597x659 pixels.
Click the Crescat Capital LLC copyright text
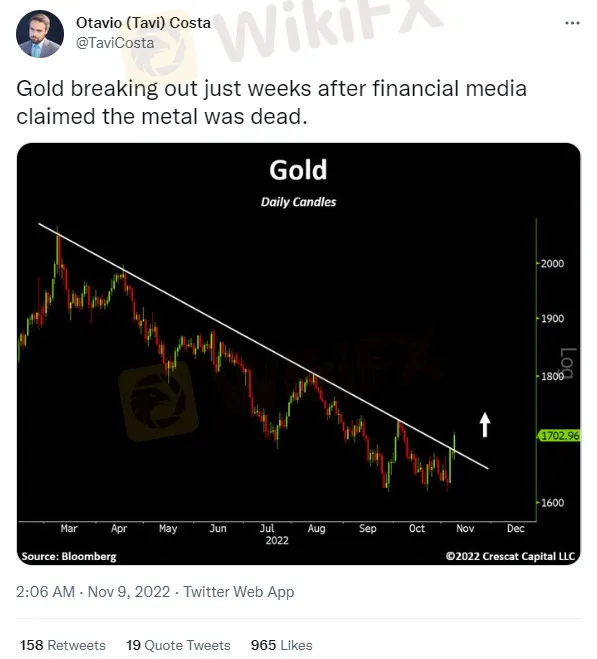tap(510, 556)
